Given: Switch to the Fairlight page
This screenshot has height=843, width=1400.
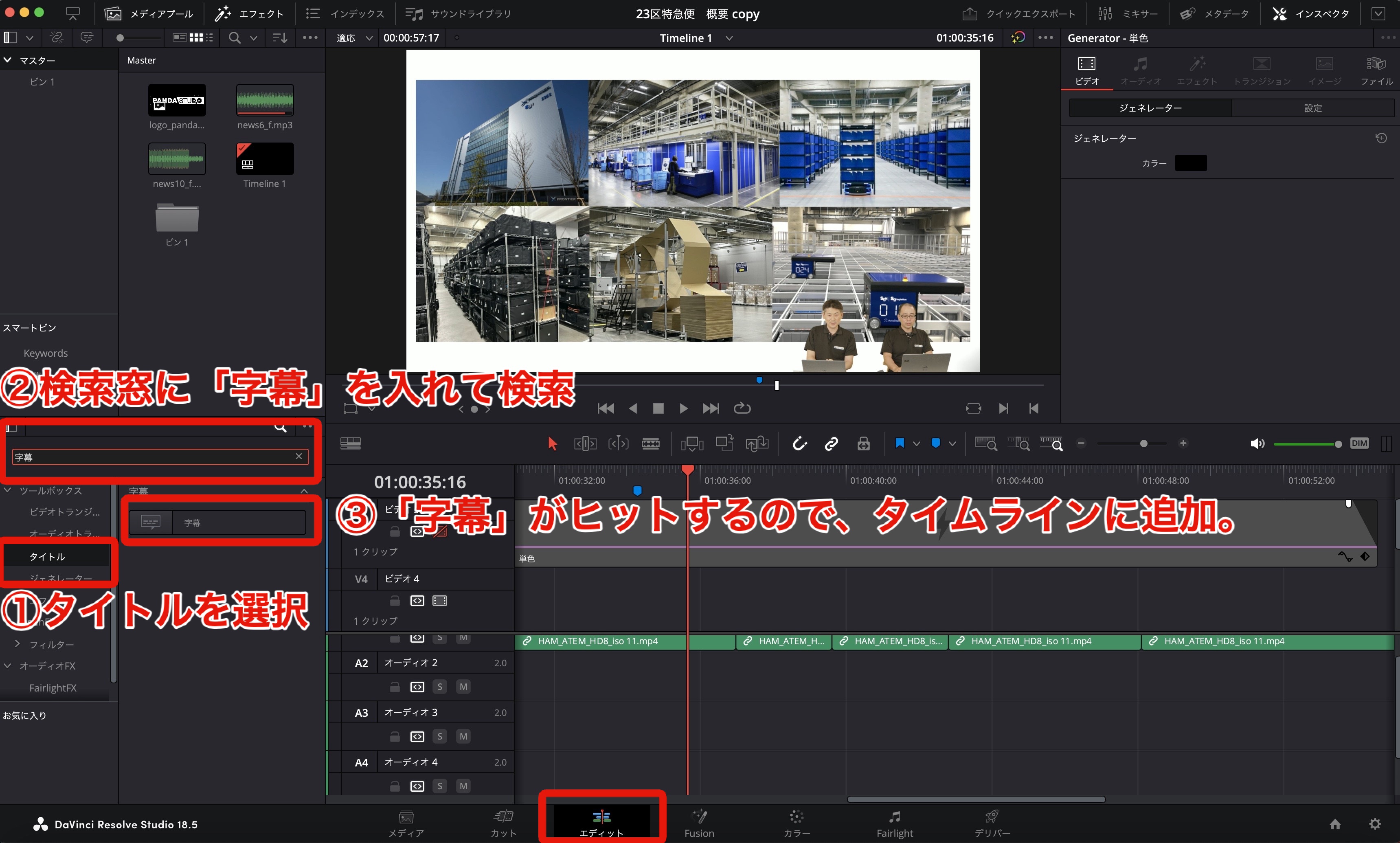Looking at the screenshot, I should pyautogui.click(x=895, y=825).
